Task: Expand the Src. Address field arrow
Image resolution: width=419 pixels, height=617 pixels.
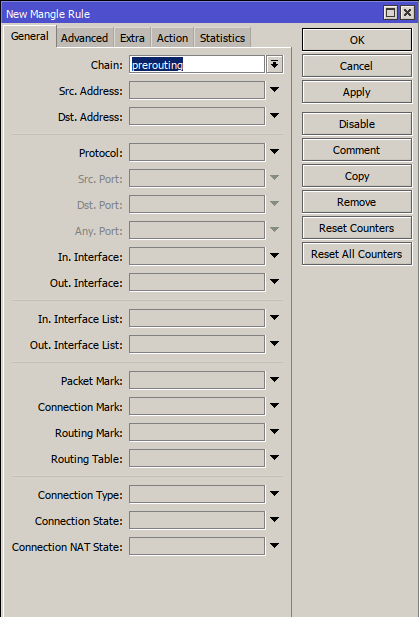Action: [275, 90]
